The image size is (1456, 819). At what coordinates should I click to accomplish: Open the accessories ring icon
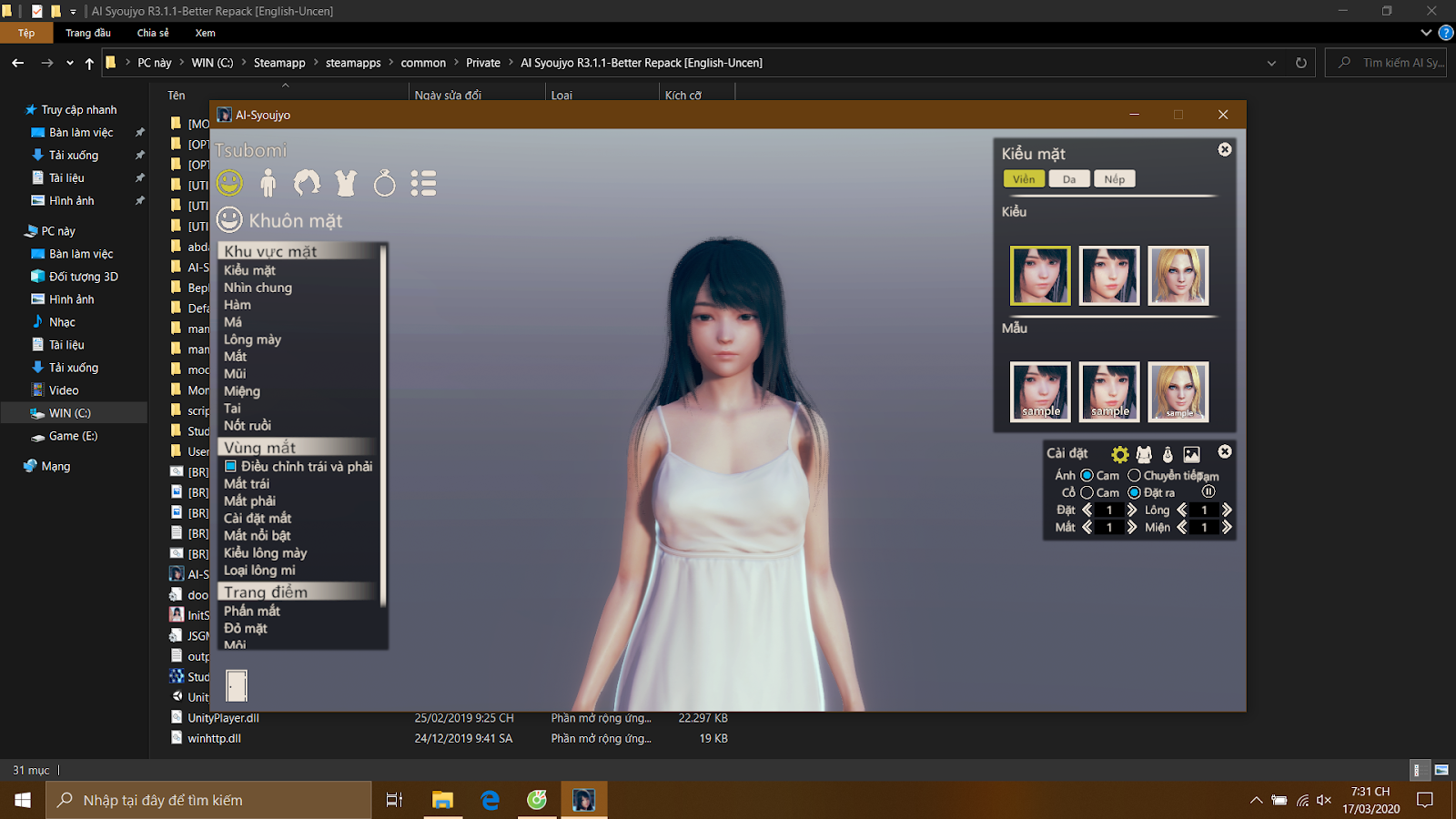(x=385, y=184)
